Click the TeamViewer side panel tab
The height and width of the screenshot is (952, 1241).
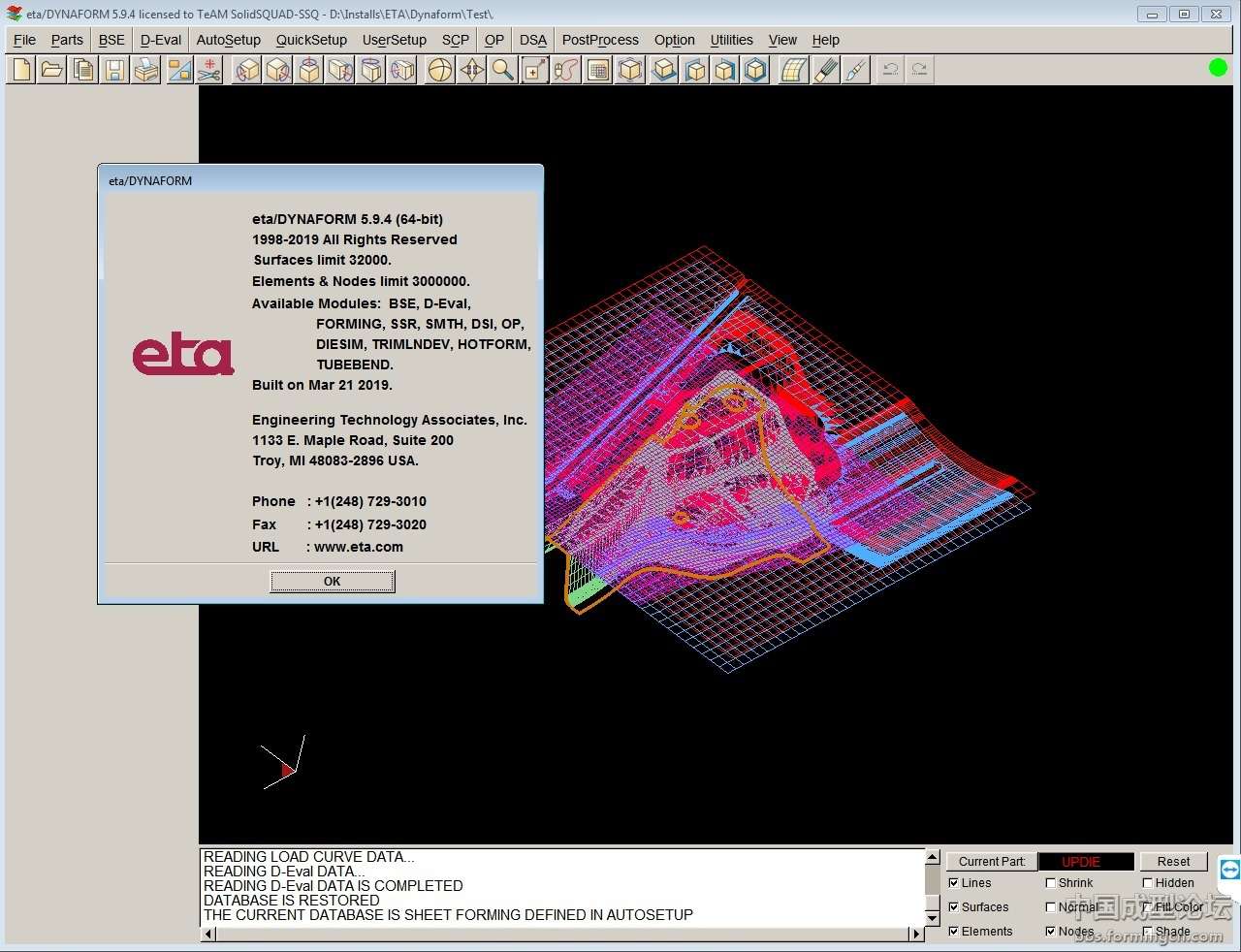[x=1229, y=870]
